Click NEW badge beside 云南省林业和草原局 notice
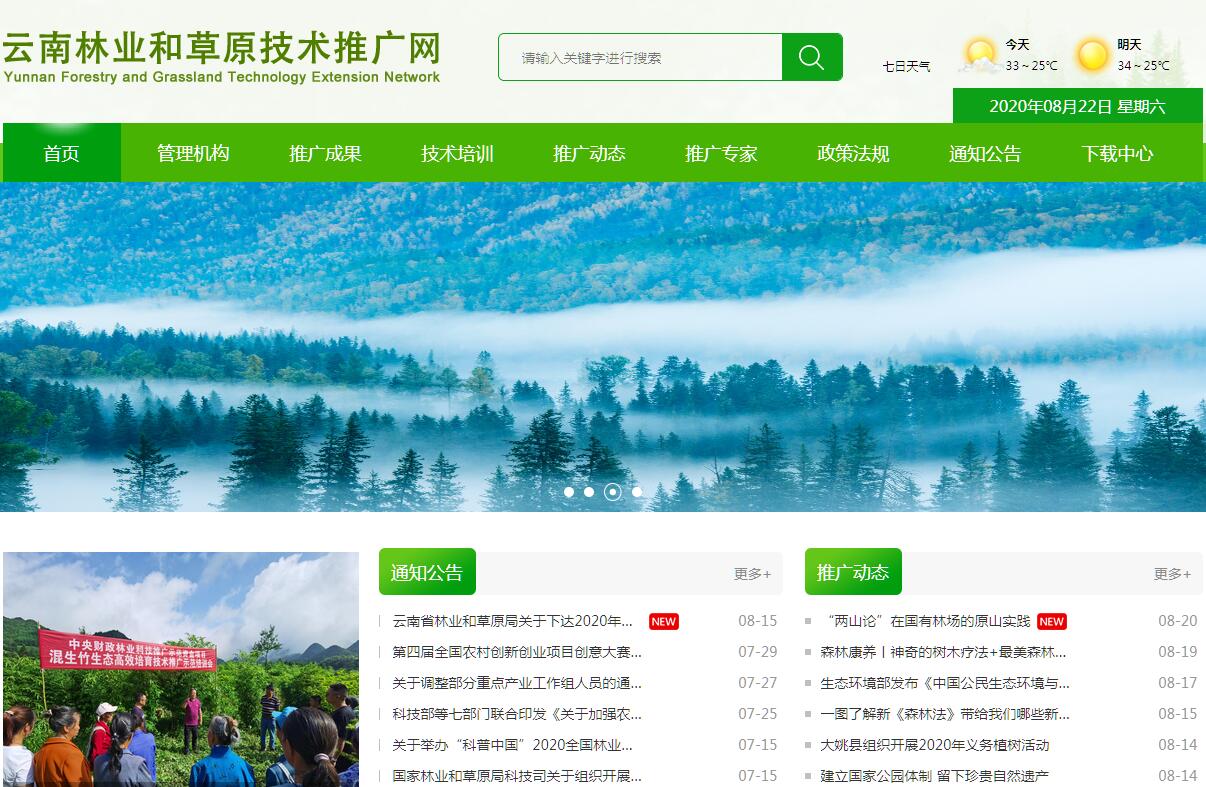This screenshot has height=787, width=1206. (664, 621)
